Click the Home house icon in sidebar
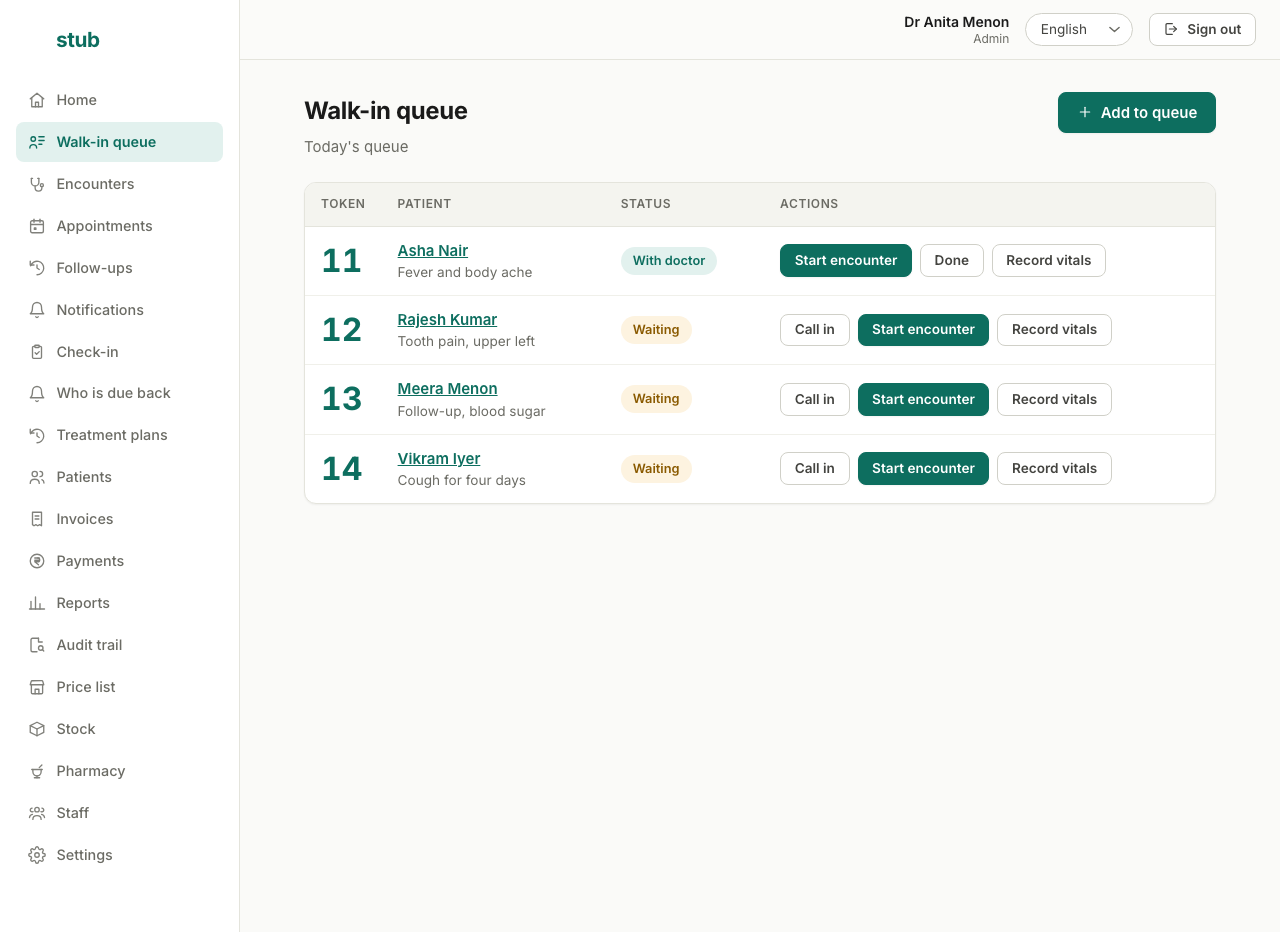Viewport: 1280px width, 932px height. pyautogui.click(x=37, y=100)
